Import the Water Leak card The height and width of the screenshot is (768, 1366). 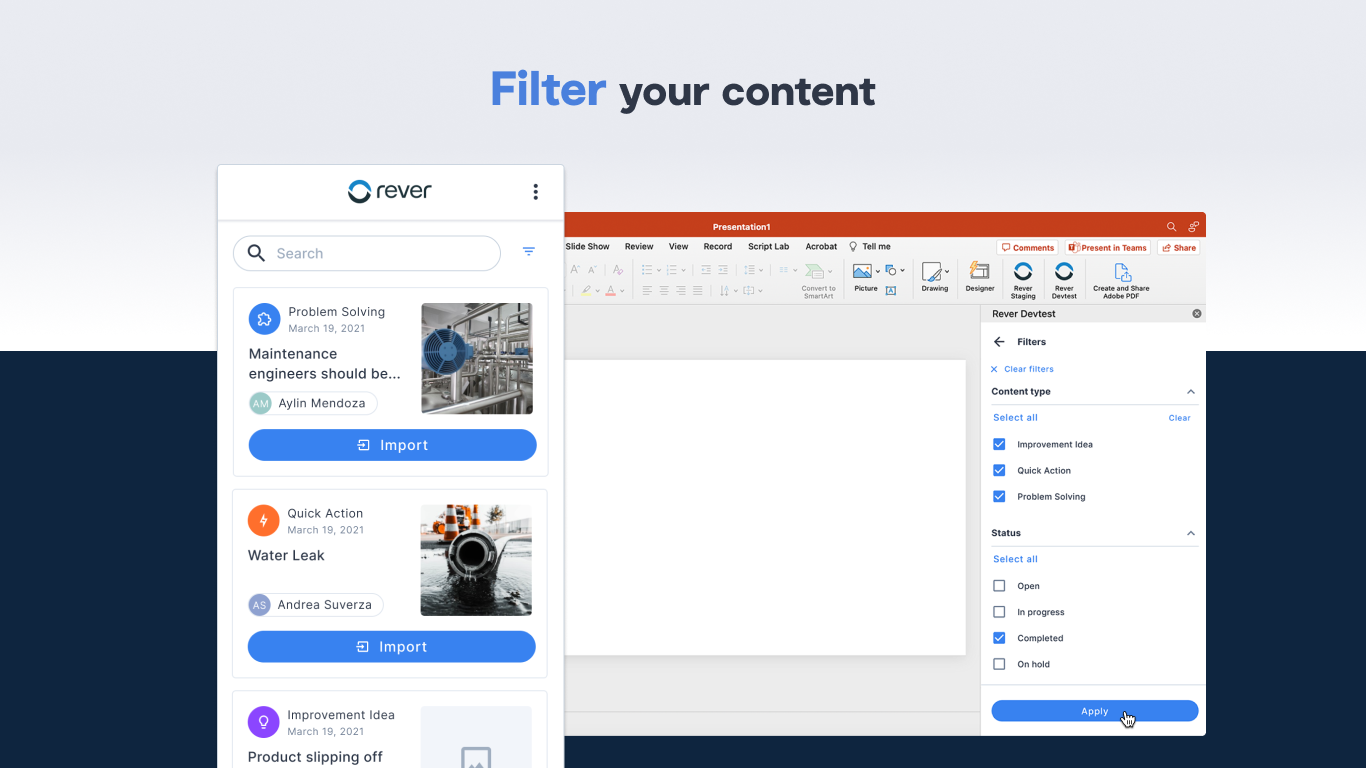(x=391, y=647)
